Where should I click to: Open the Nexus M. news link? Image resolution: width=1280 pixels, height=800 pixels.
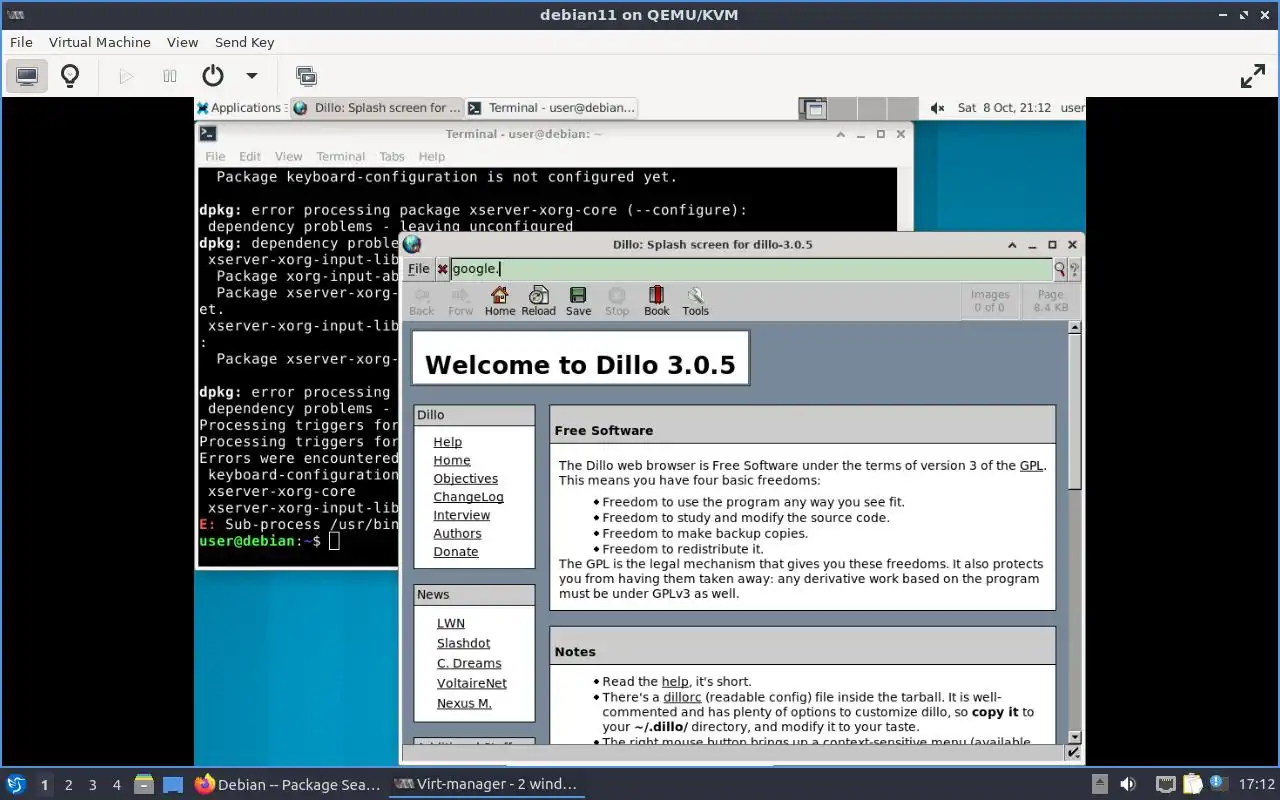pos(464,703)
